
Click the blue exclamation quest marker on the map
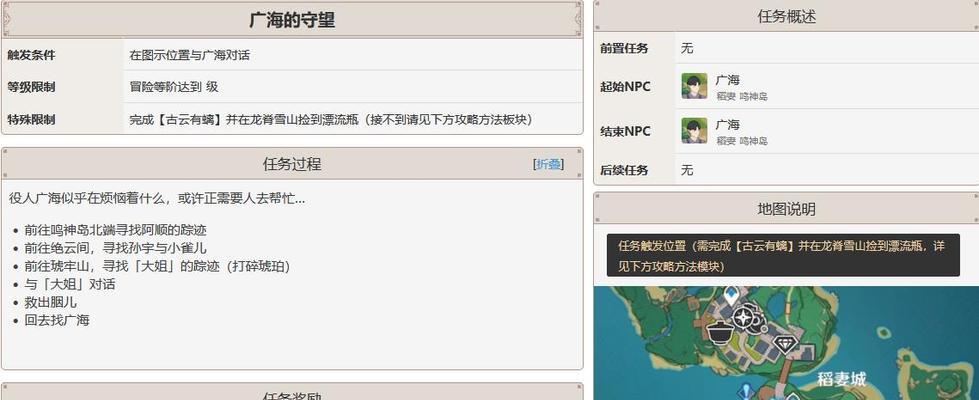[x=744, y=393]
